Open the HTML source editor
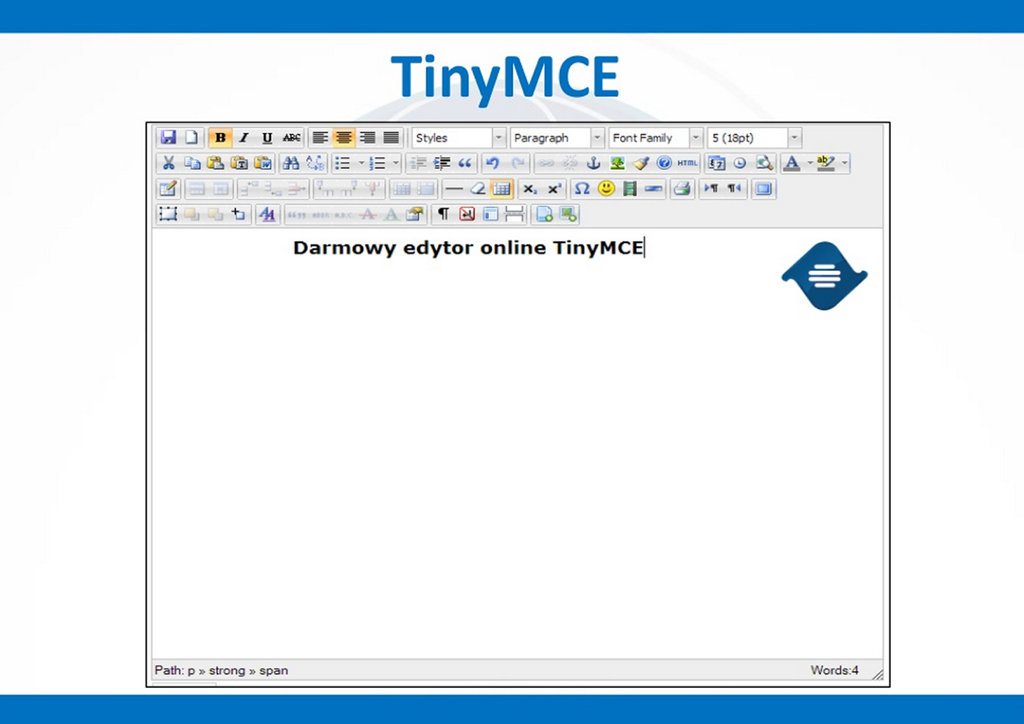This screenshot has height=724, width=1024. (688, 163)
